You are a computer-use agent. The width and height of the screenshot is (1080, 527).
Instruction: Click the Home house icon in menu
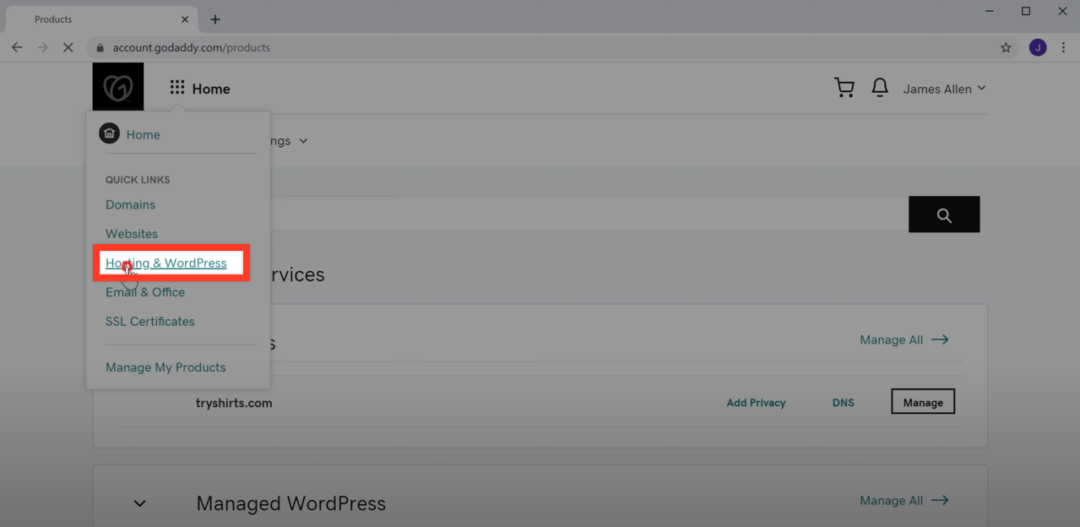[x=109, y=134]
